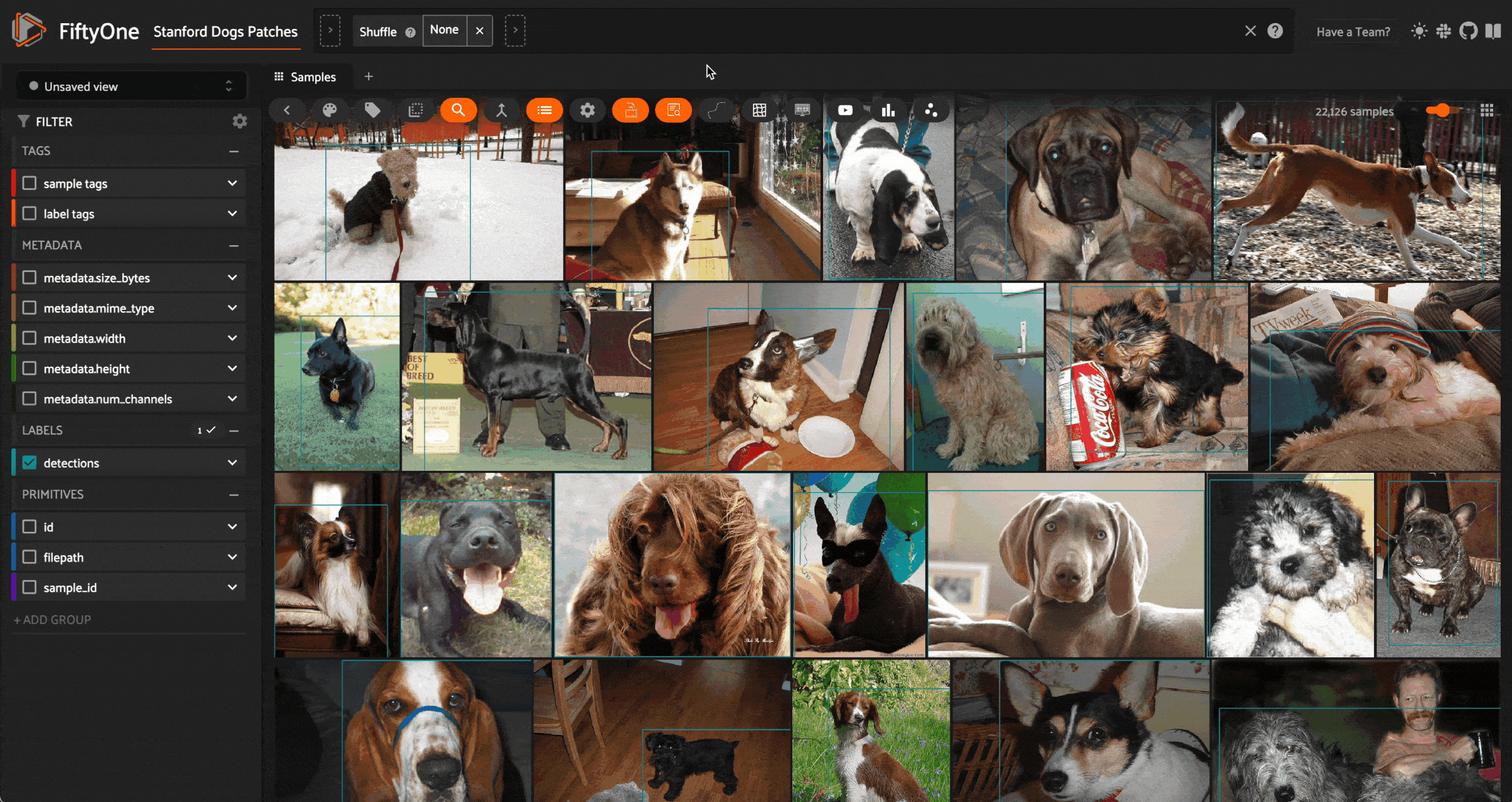Open the color palette settings icon

click(329, 110)
